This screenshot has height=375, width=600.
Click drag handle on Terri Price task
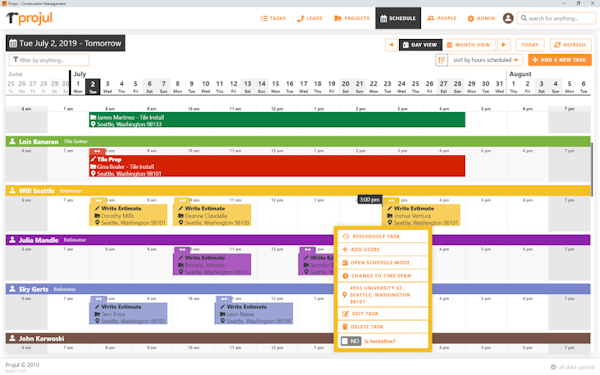coord(98,299)
